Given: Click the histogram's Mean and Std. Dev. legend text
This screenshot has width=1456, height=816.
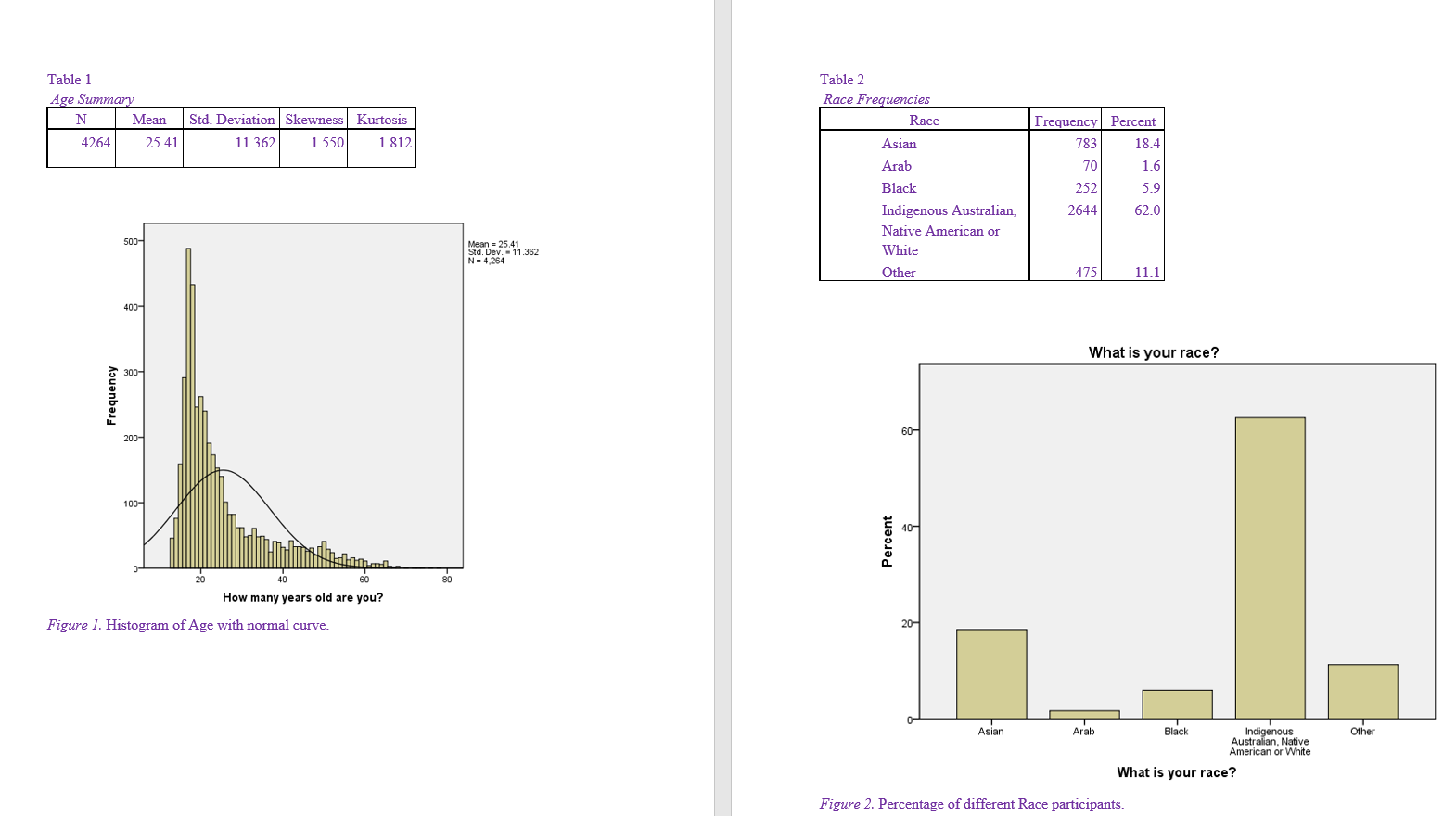Looking at the screenshot, I should click(503, 252).
